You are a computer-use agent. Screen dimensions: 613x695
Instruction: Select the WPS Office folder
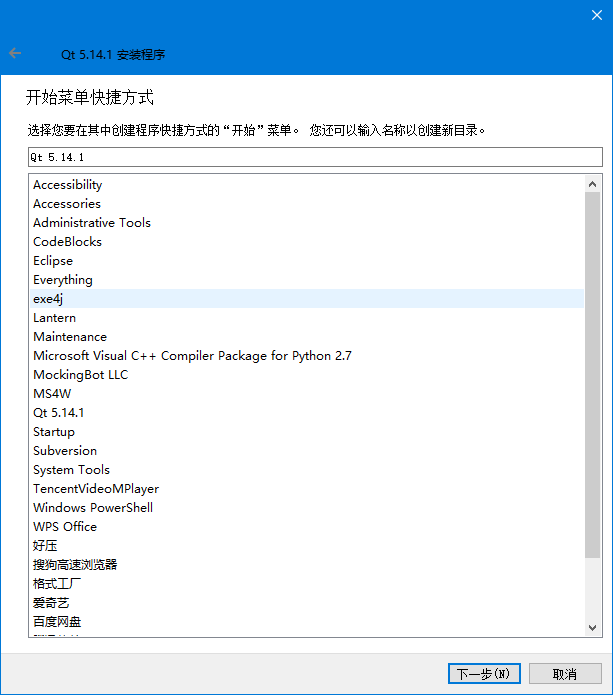pyautogui.click(x=307, y=527)
